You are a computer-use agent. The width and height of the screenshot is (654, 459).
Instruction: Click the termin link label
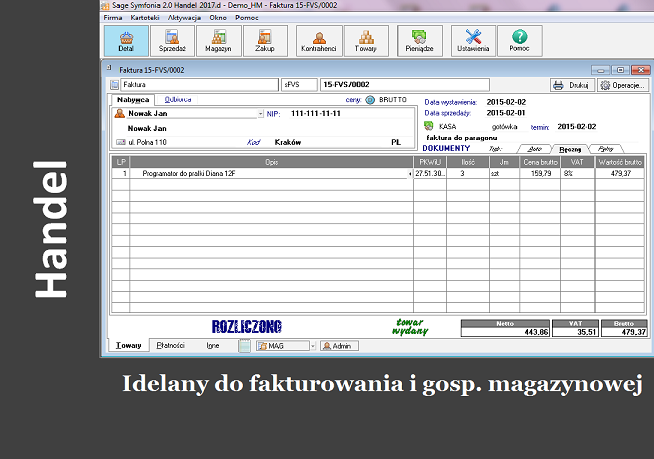click(x=540, y=127)
